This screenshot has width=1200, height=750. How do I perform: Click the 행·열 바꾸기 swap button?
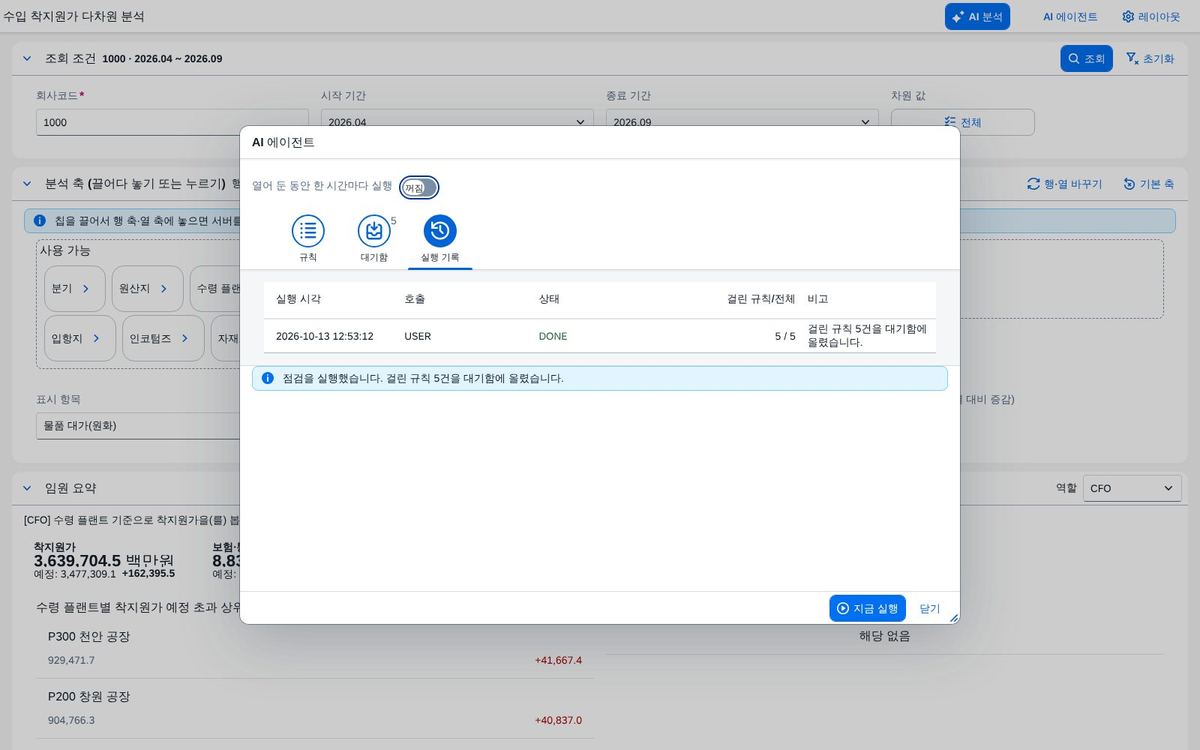coord(1065,184)
